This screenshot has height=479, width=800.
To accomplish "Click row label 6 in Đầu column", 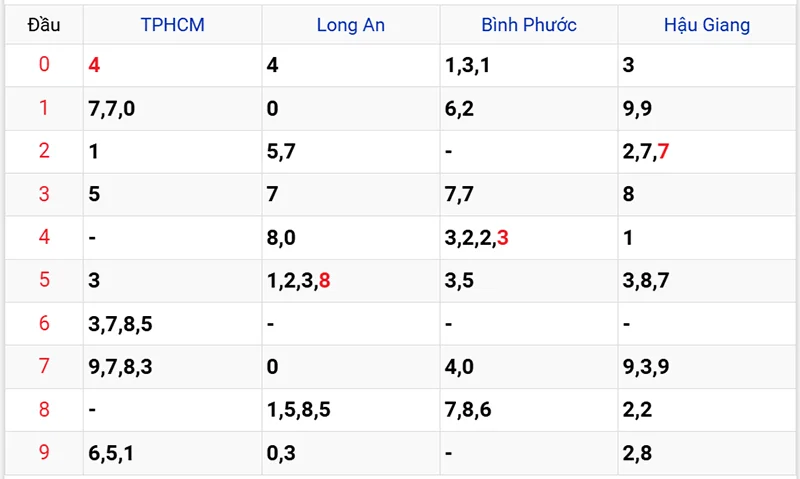I will coord(43,323).
